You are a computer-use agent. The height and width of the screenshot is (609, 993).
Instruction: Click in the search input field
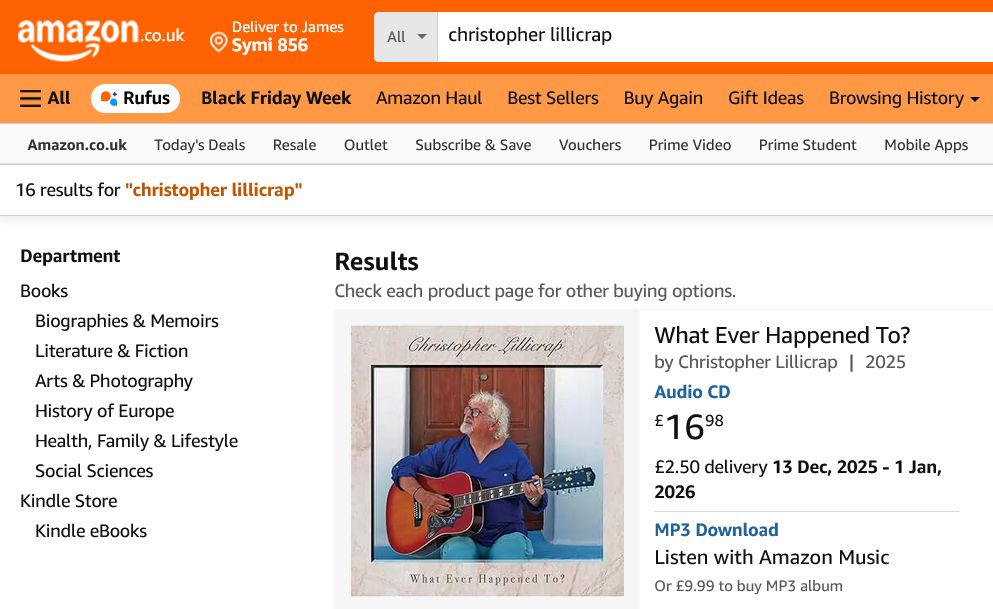tap(700, 36)
